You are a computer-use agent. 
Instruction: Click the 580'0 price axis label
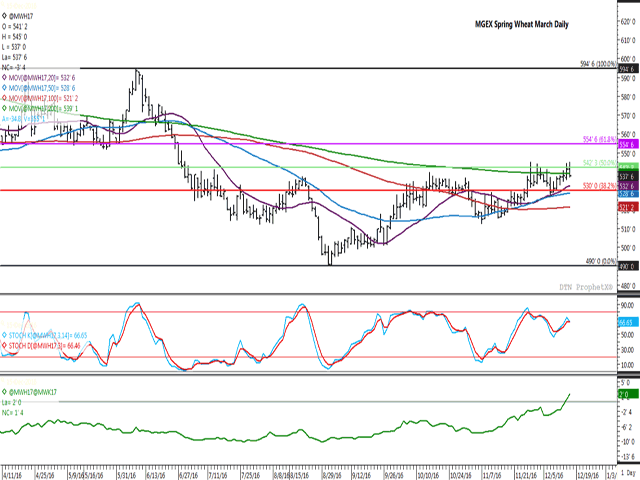click(x=628, y=97)
